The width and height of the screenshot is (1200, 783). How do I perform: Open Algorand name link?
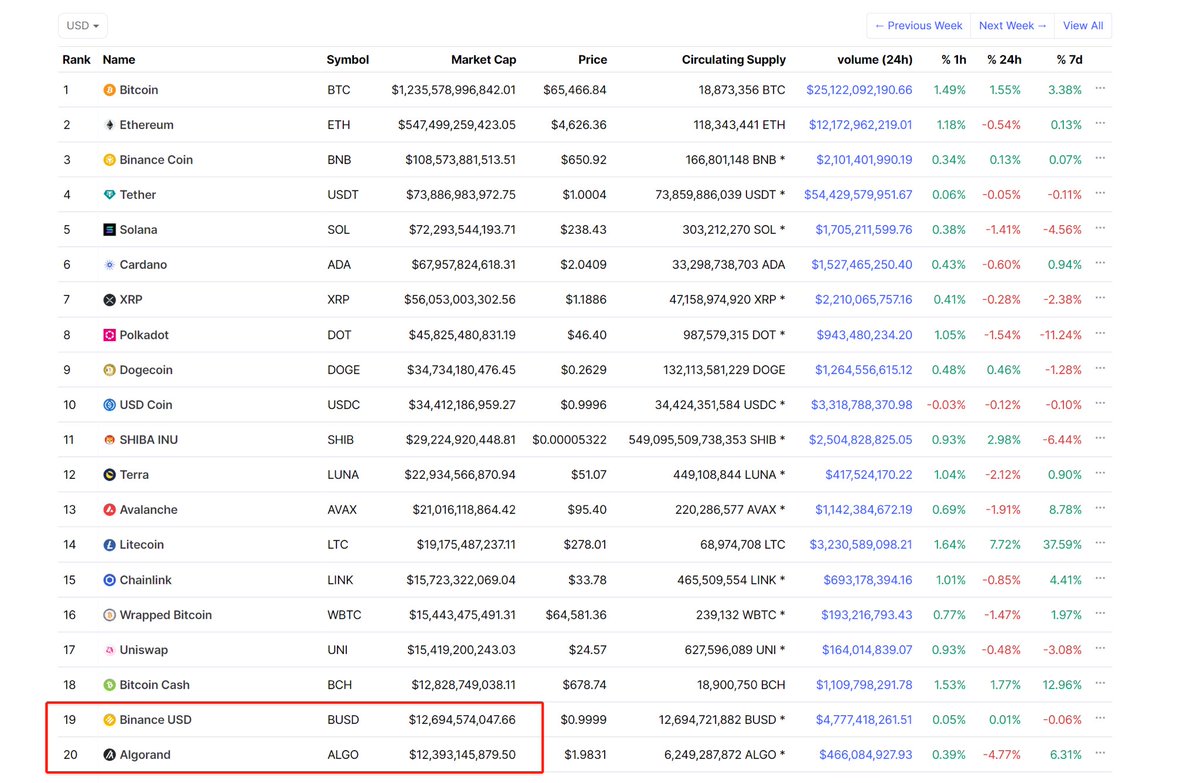tap(145, 755)
